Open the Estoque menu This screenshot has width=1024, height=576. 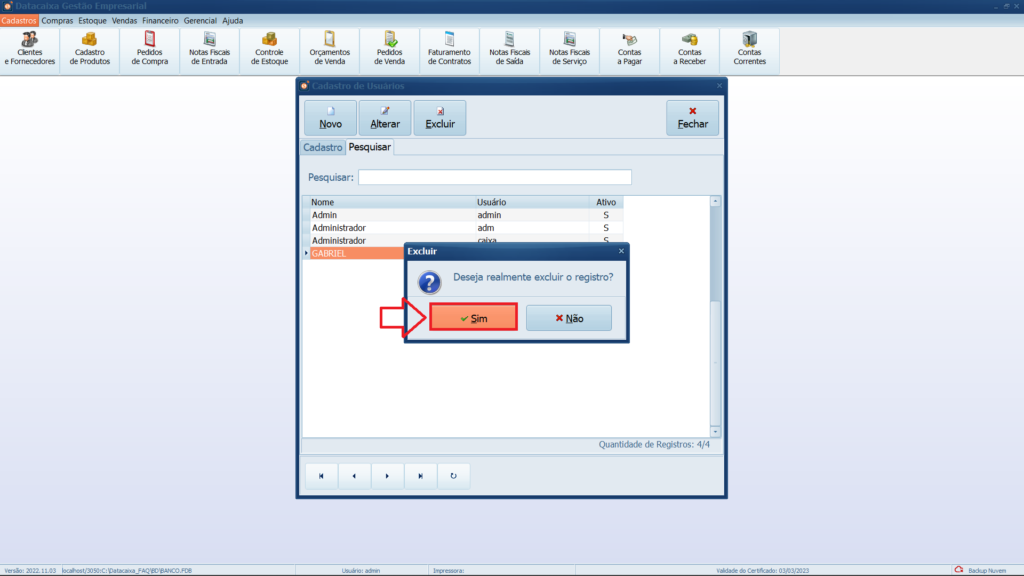[92, 20]
